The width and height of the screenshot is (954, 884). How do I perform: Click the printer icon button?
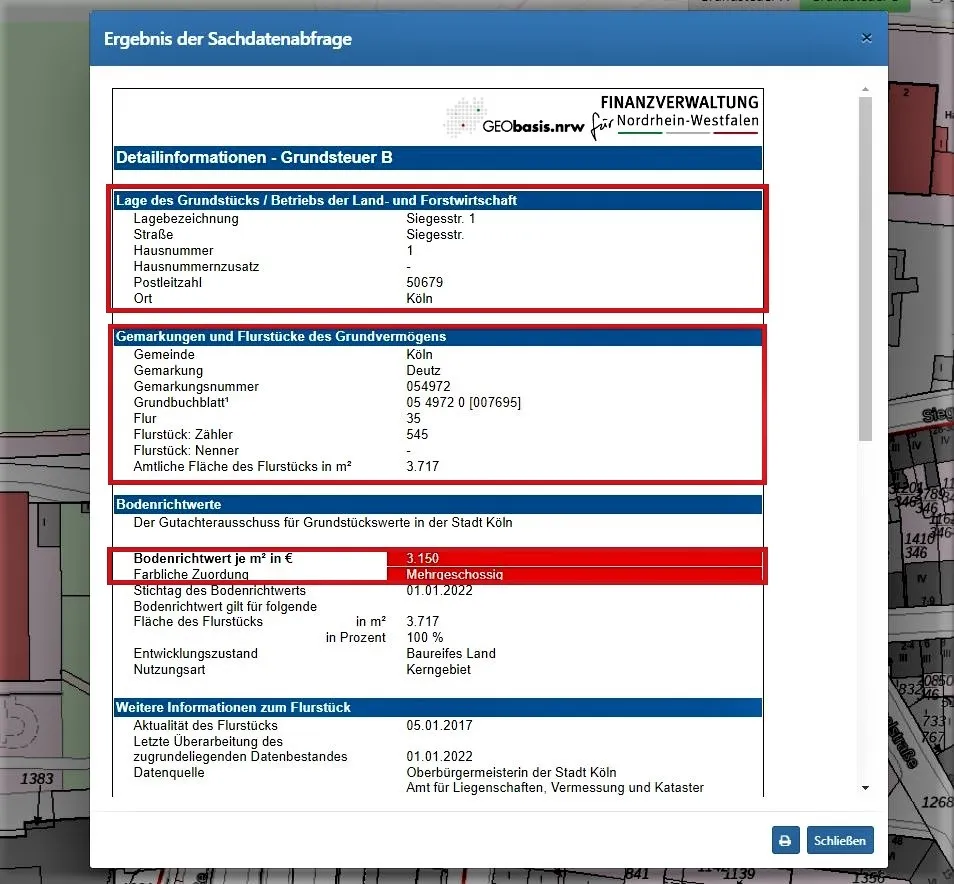pos(785,840)
